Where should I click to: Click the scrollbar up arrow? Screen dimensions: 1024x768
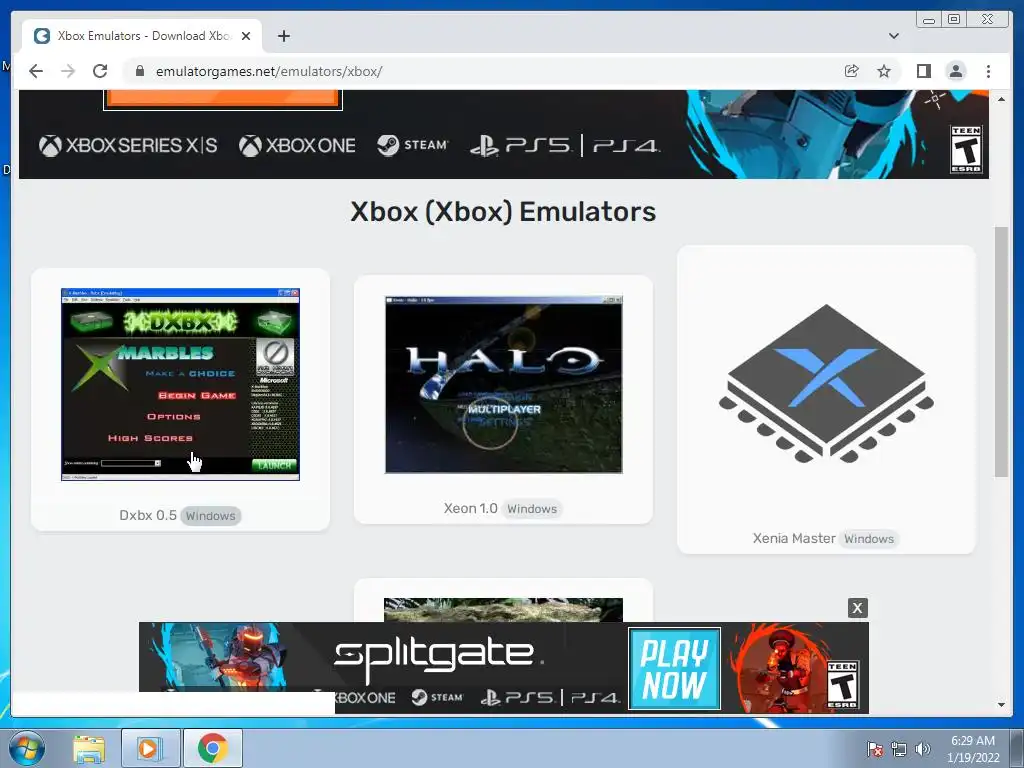click(x=1001, y=99)
